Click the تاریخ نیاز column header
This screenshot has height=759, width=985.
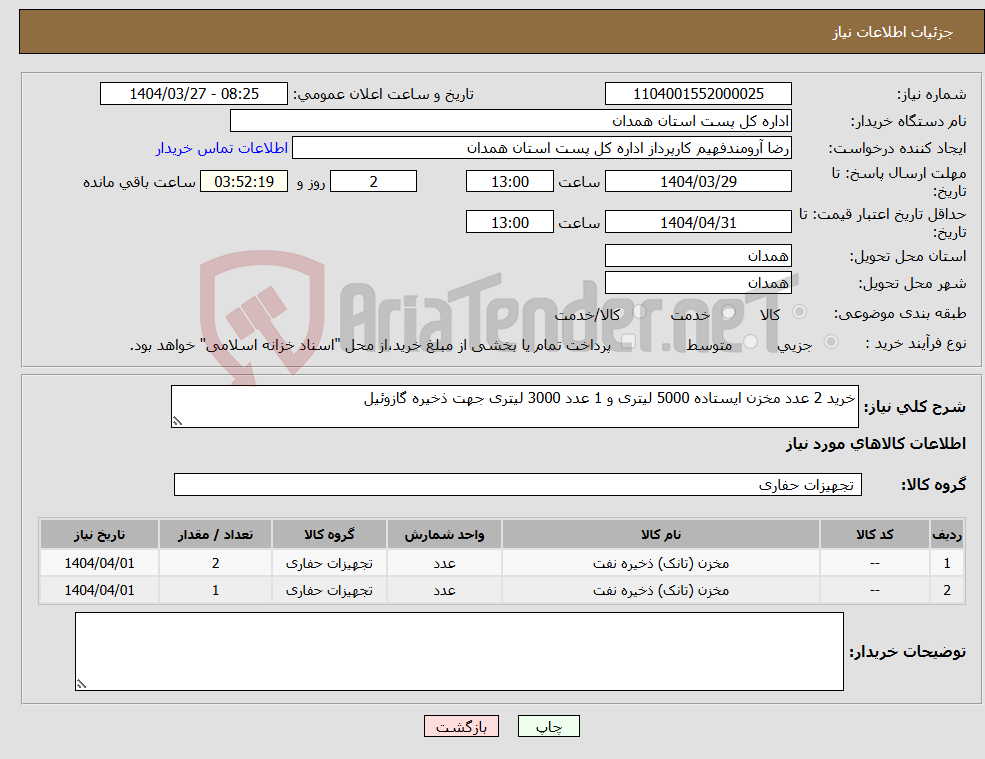click(x=99, y=535)
